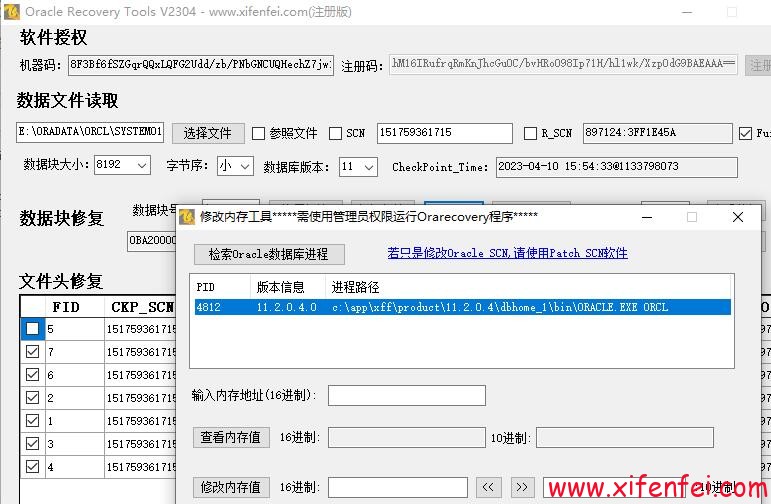Uncheck the box for FID 1 row
771x504 pixels.
(x=32, y=420)
